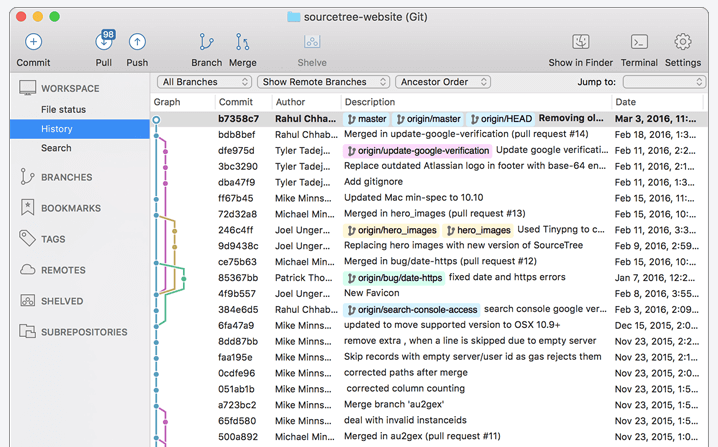Select Search in the Workspace sidebar

pyautogui.click(x=56, y=148)
